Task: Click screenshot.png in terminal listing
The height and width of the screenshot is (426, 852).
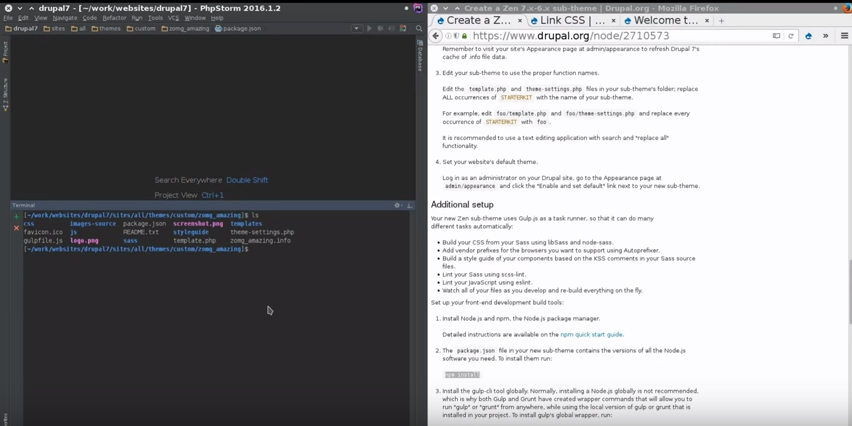Action: pos(198,224)
